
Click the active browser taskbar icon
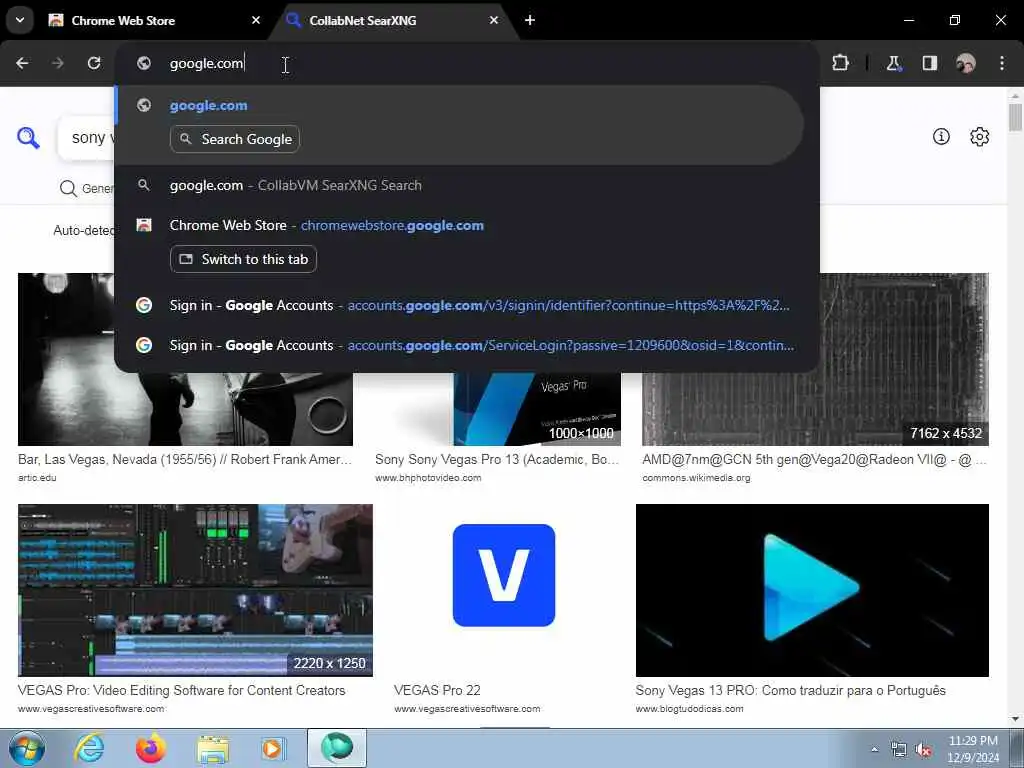pos(337,748)
